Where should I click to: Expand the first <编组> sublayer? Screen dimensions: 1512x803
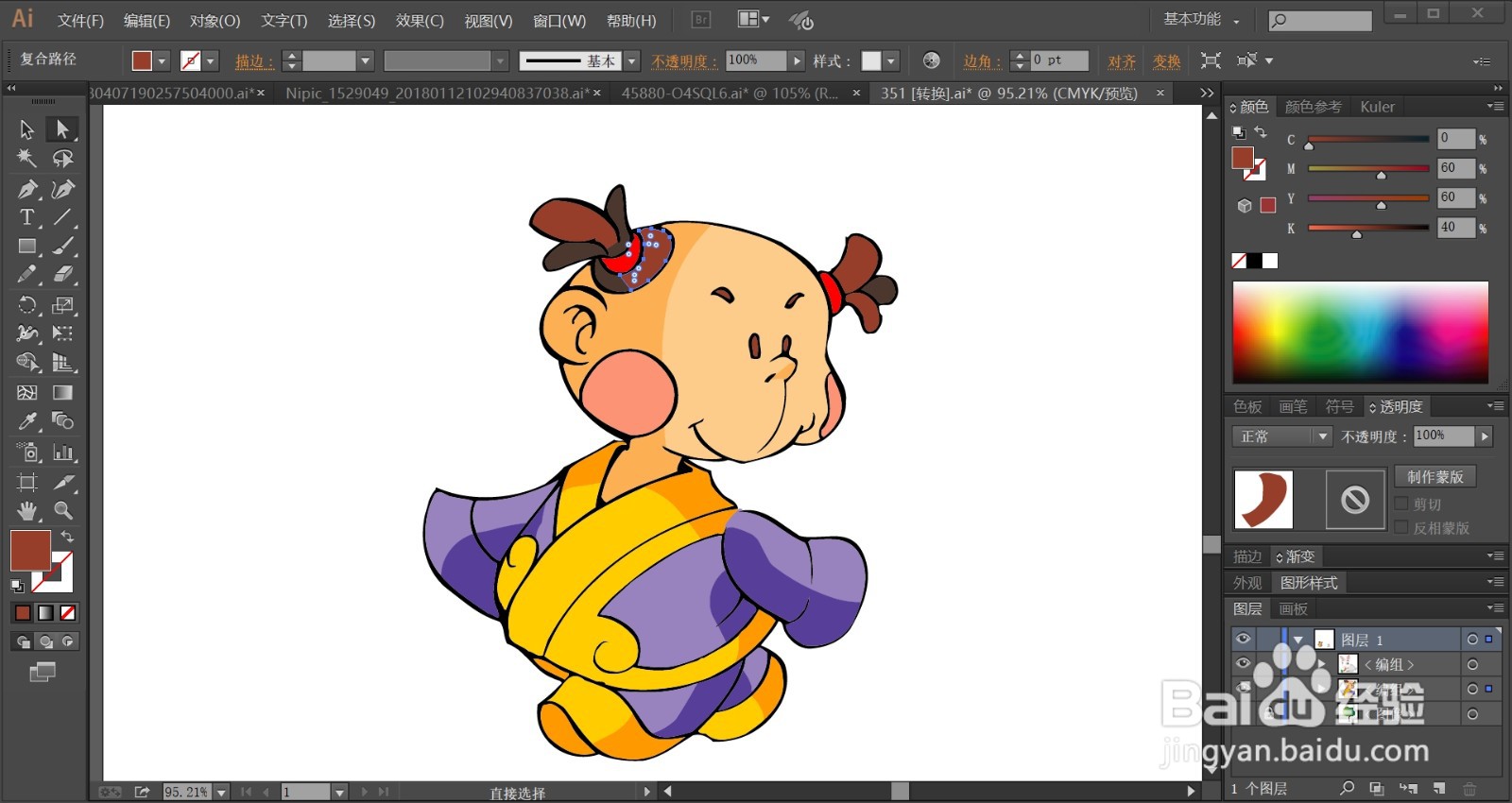pyautogui.click(x=1322, y=664)
